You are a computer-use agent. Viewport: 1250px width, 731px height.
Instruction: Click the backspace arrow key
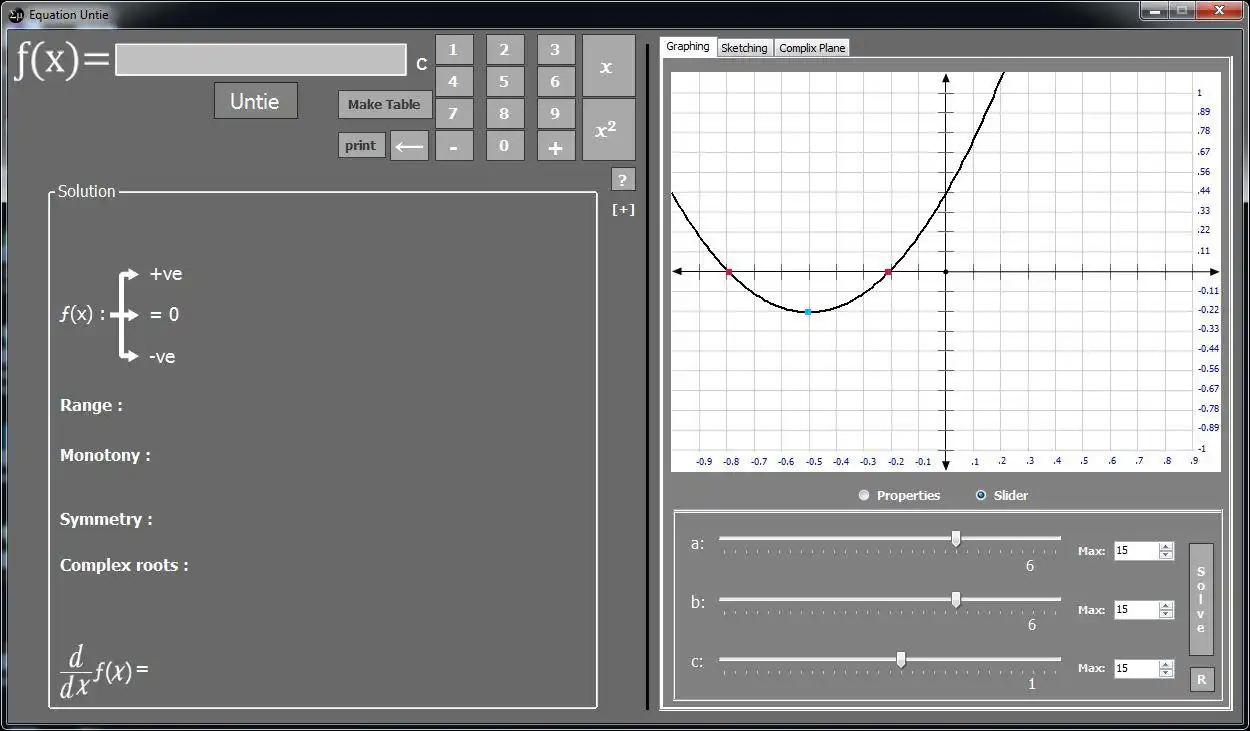(x=409, y=146)
